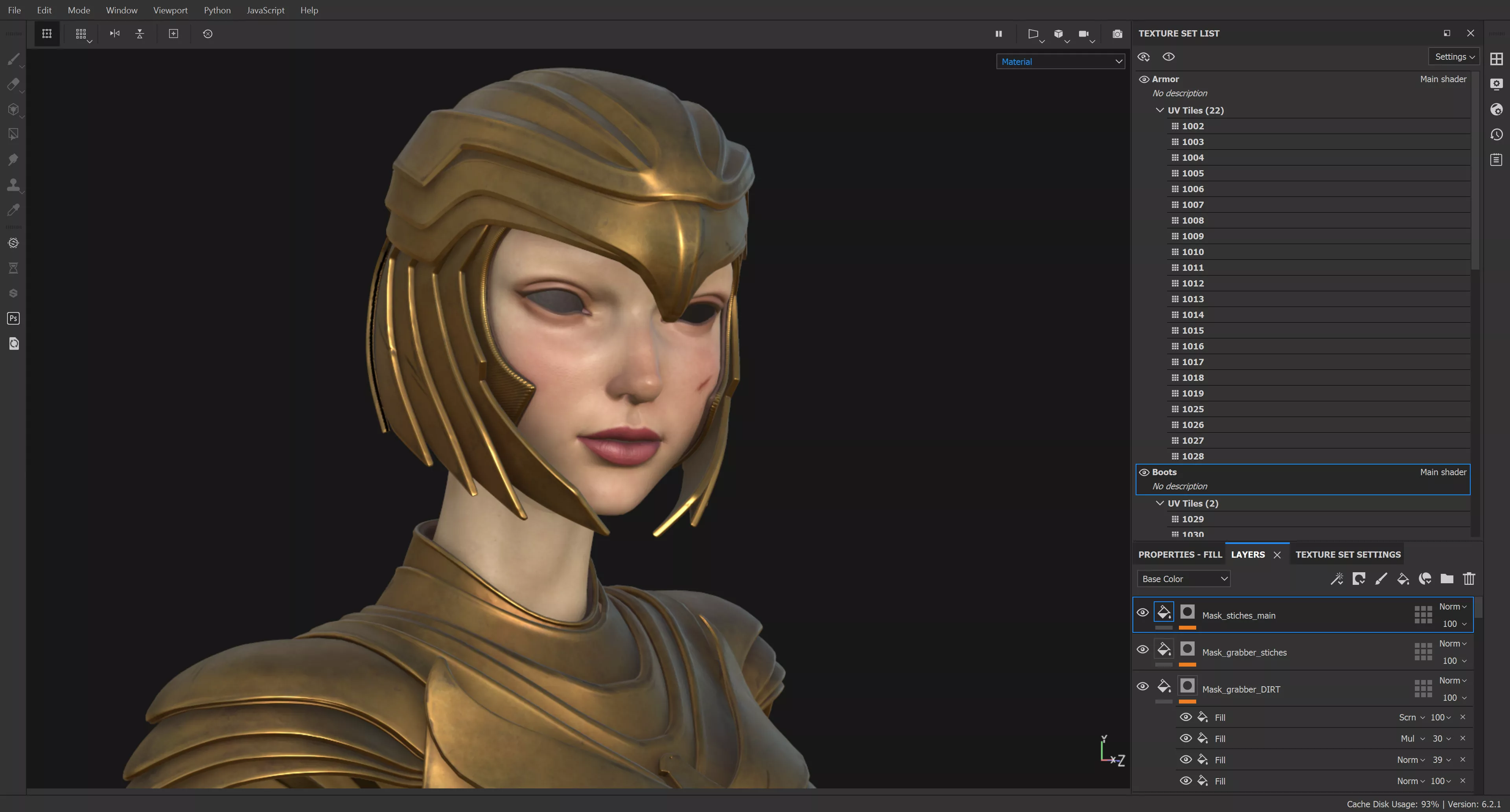Open the Viewport menu
This screenshot has height=812, width=1510.
[170, 10]
